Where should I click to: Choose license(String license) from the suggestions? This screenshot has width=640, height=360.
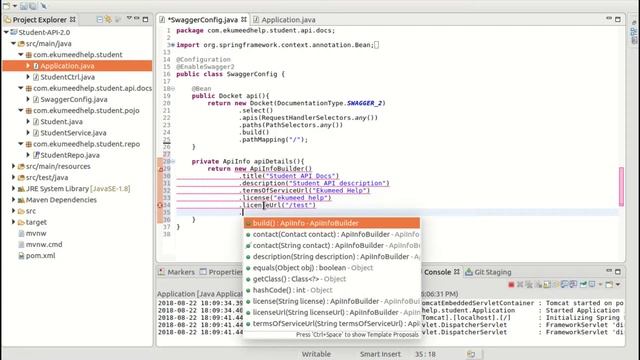click(331, 301)
